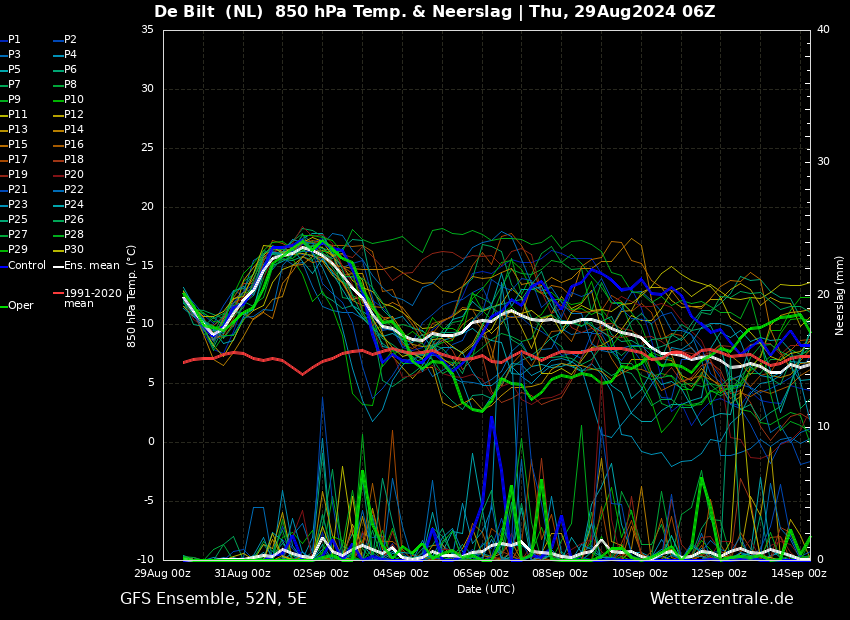Select the 02Sep 00z date tick
The image size is (850, 620).
[321, 574]
